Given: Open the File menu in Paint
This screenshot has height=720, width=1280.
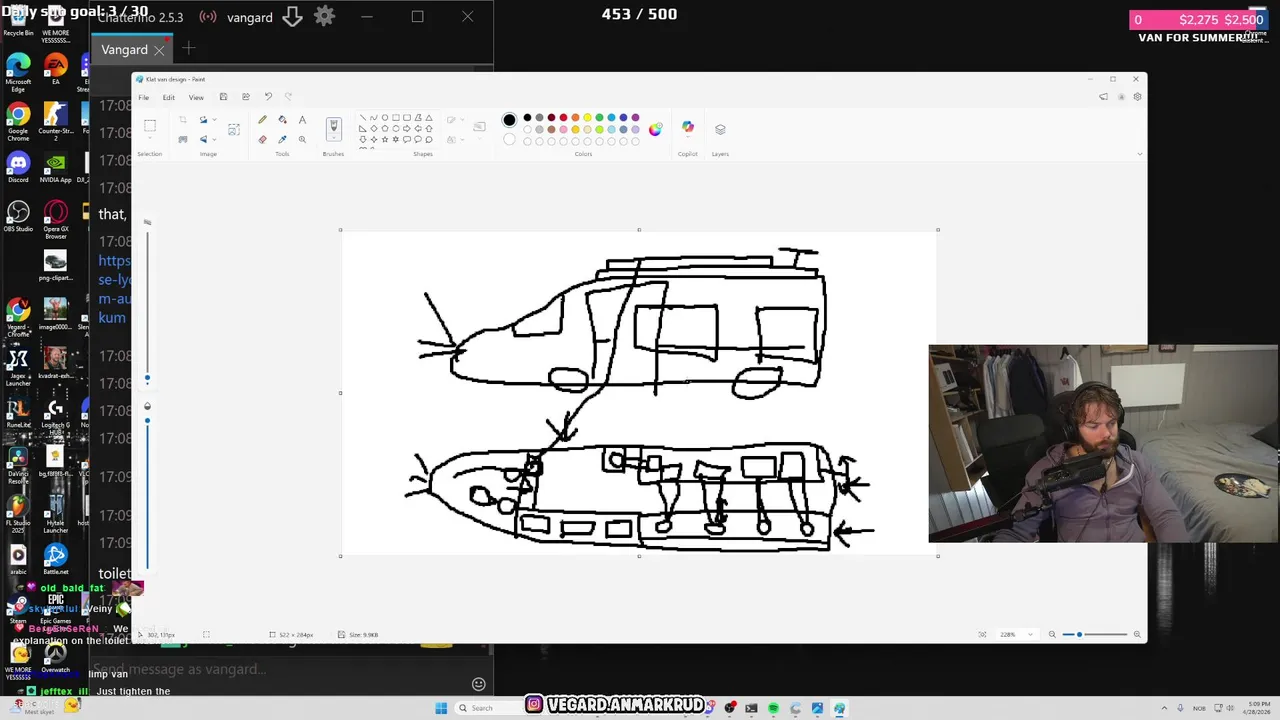Looking at the screenshot, I should [x=144, y=97].
